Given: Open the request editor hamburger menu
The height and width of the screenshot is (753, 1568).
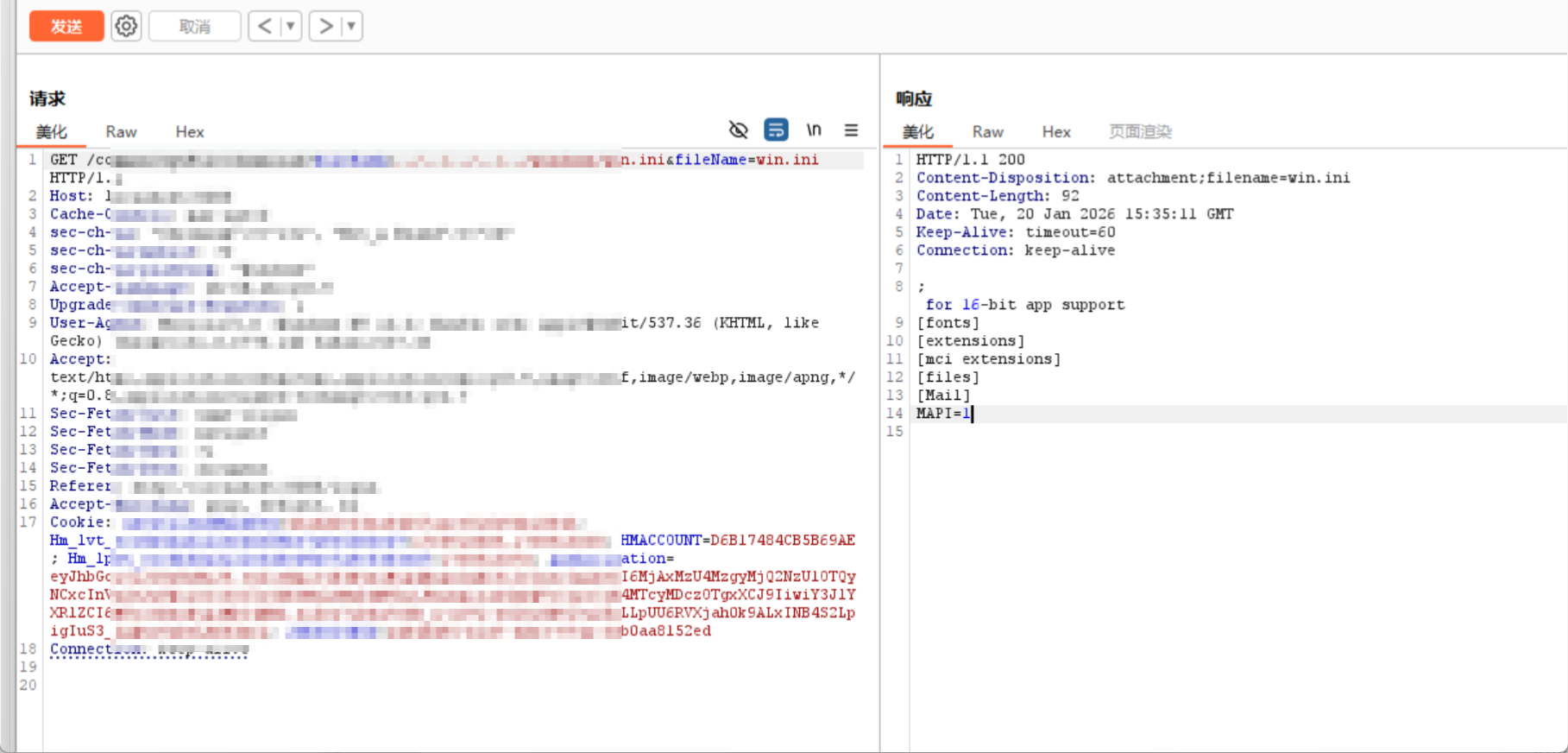Looking at the screenshot, I should pos(851,130).
